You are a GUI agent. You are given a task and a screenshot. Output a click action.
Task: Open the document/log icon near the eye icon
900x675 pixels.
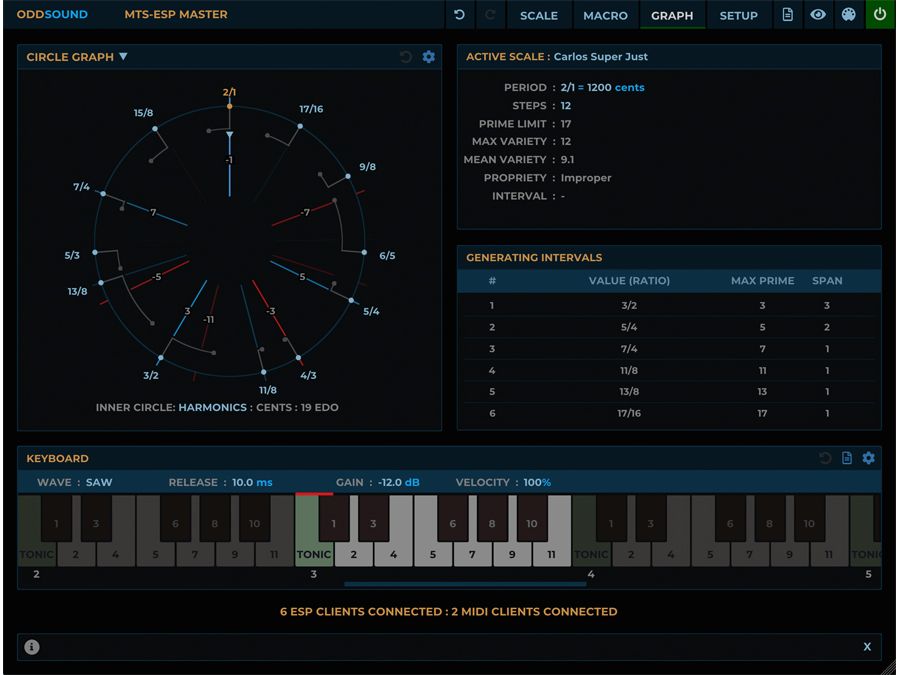(789, 15)
